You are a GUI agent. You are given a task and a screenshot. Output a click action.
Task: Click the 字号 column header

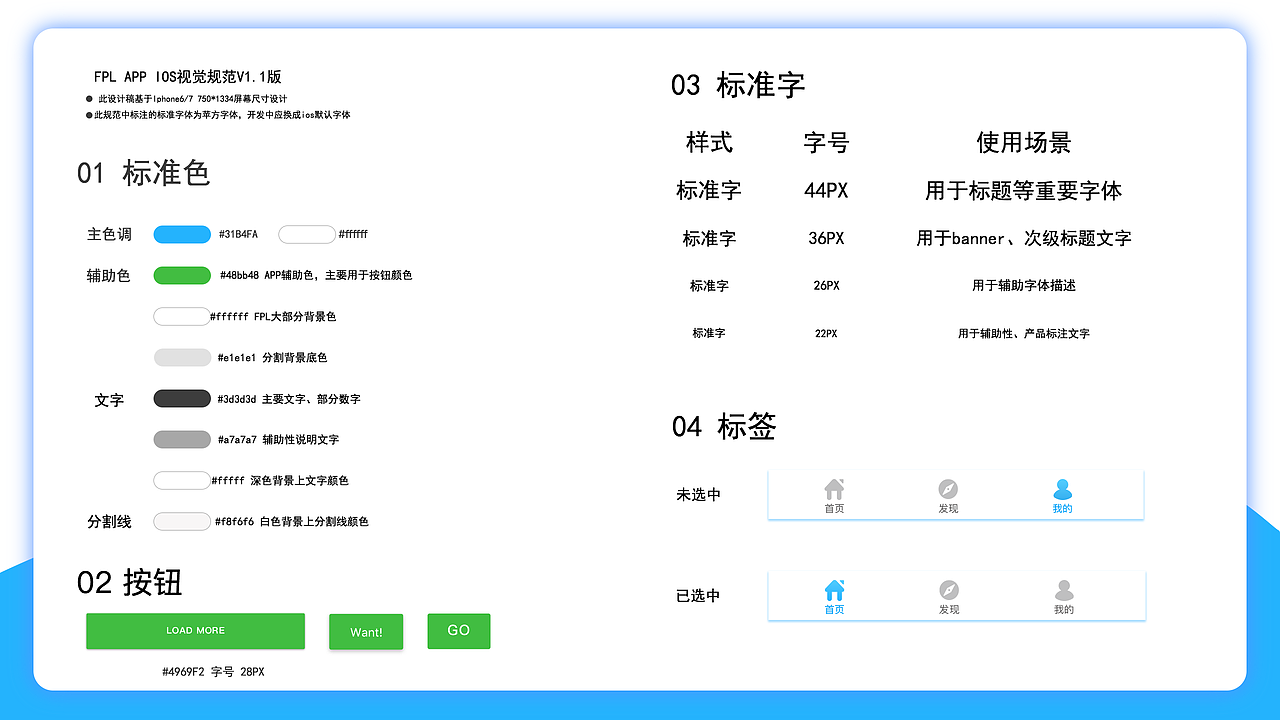826,143
